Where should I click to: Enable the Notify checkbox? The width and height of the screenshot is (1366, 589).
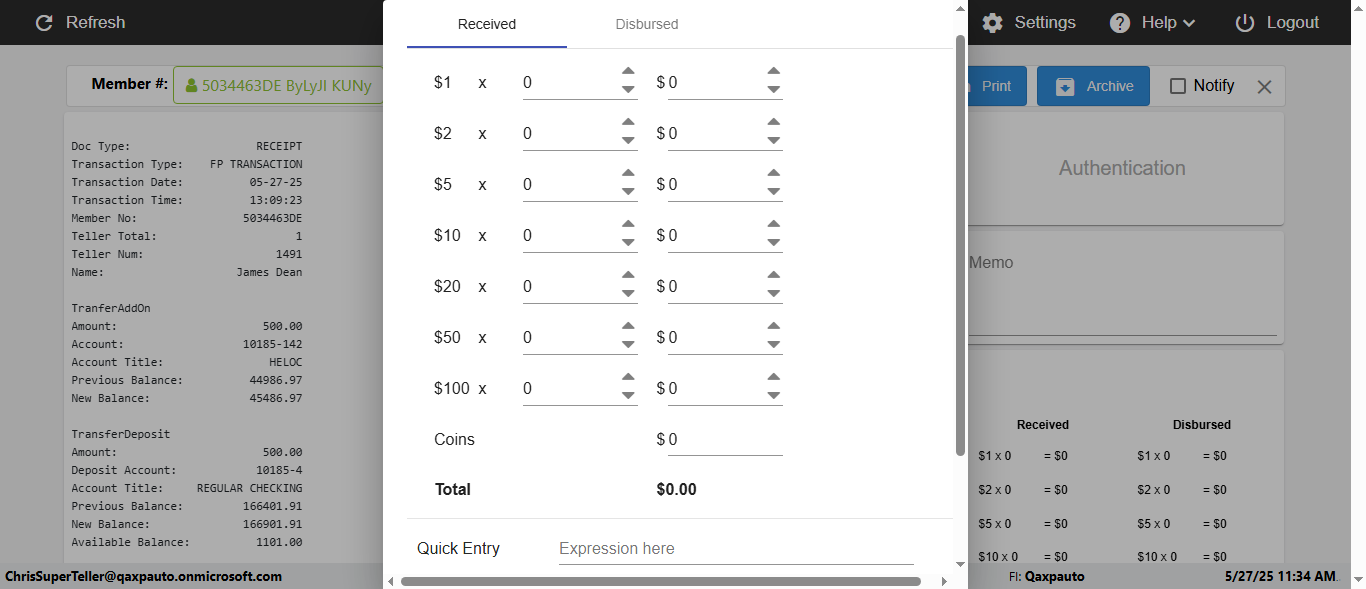tap(1178, 86)
